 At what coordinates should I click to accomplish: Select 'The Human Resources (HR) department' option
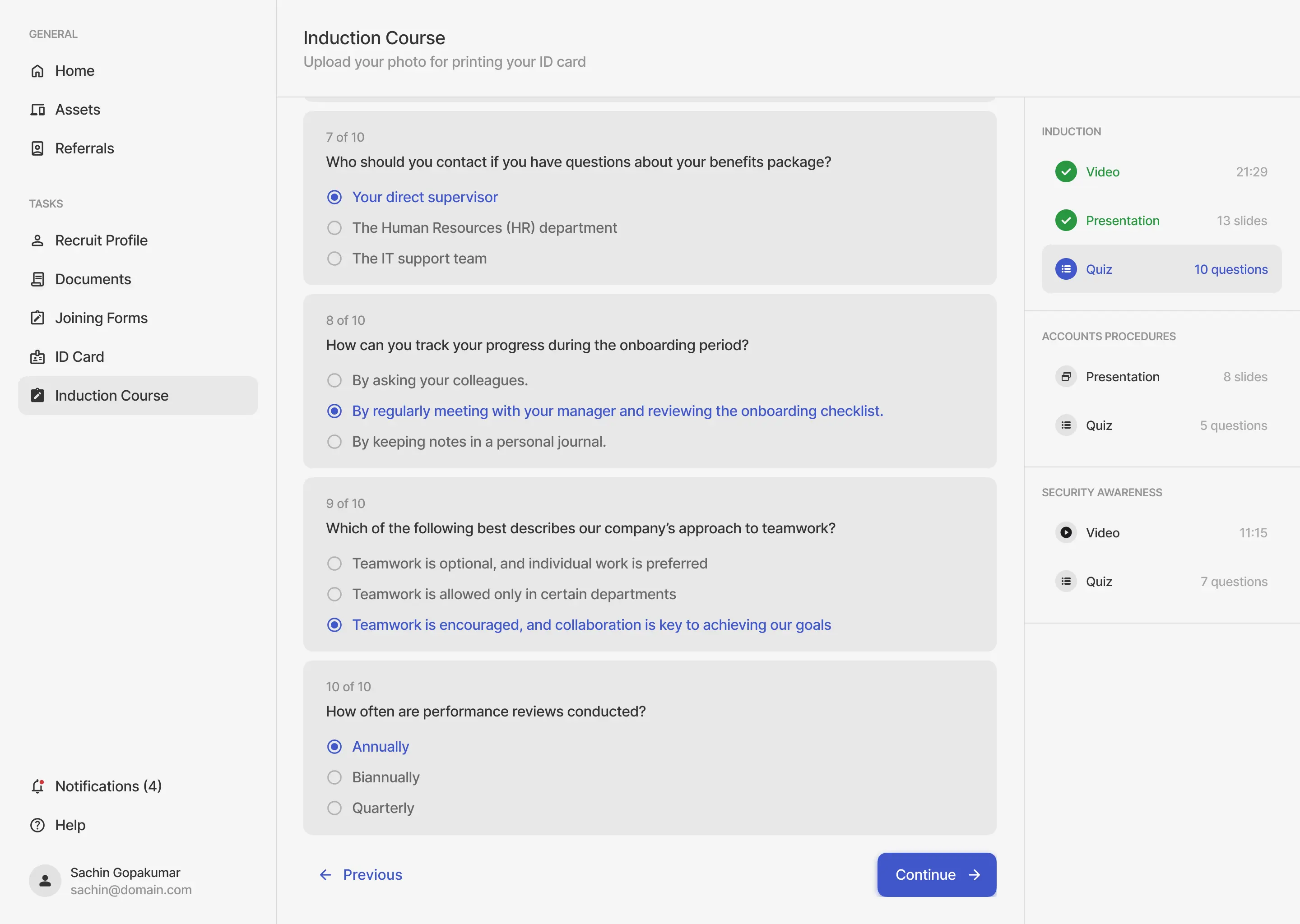click(334, 227)
